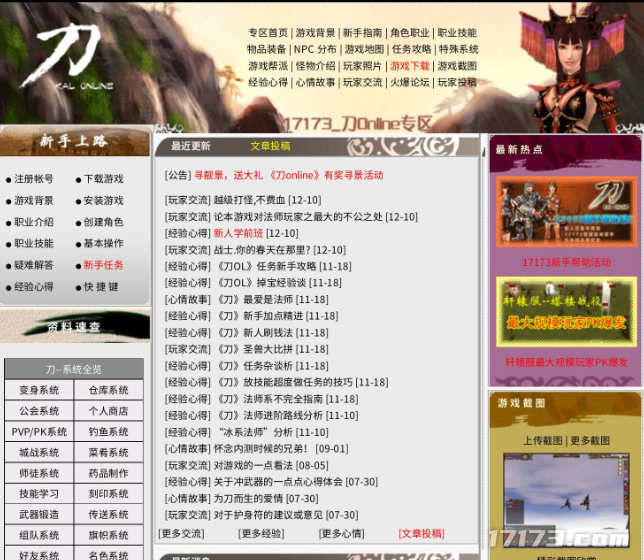This screenshot has height=560, width=644.
Task: Open “冰系法师”分析 article
Action: [x=254, y=432]
